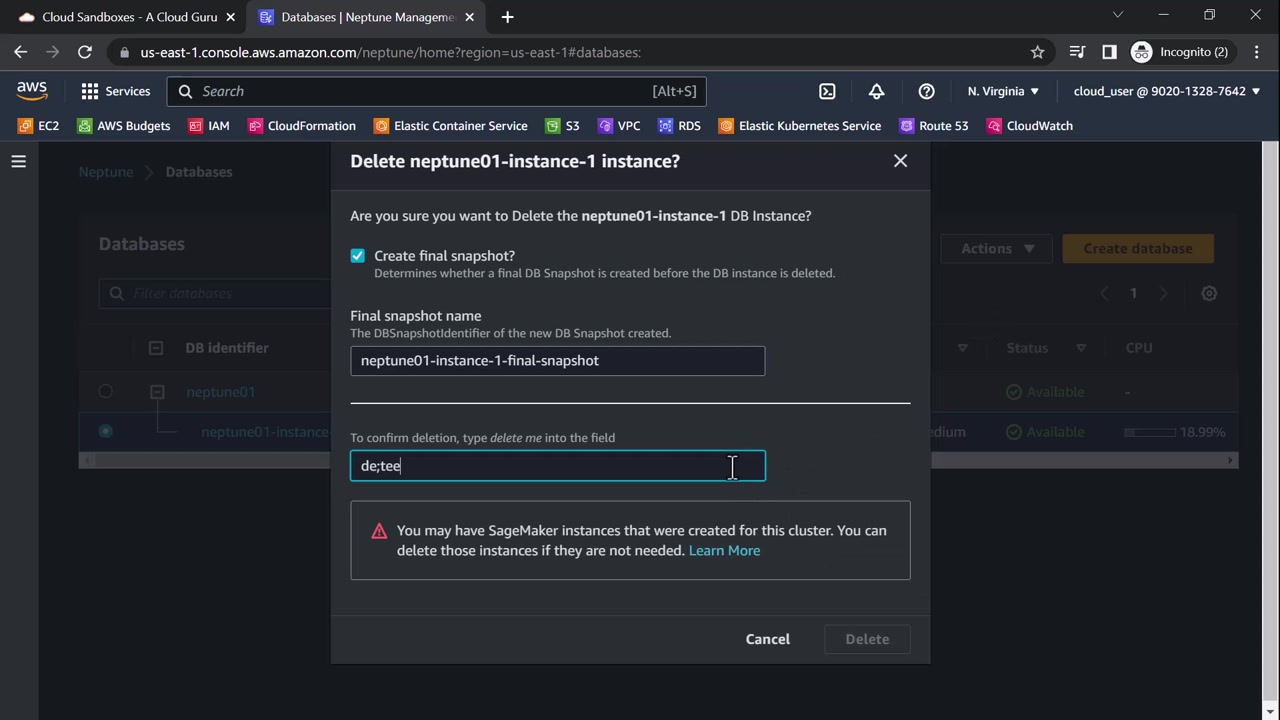The width and height of the screenshot is (1280, 720).
Task: Open the N. Virginia region dropdown
Action: [x=1003, y=91]
